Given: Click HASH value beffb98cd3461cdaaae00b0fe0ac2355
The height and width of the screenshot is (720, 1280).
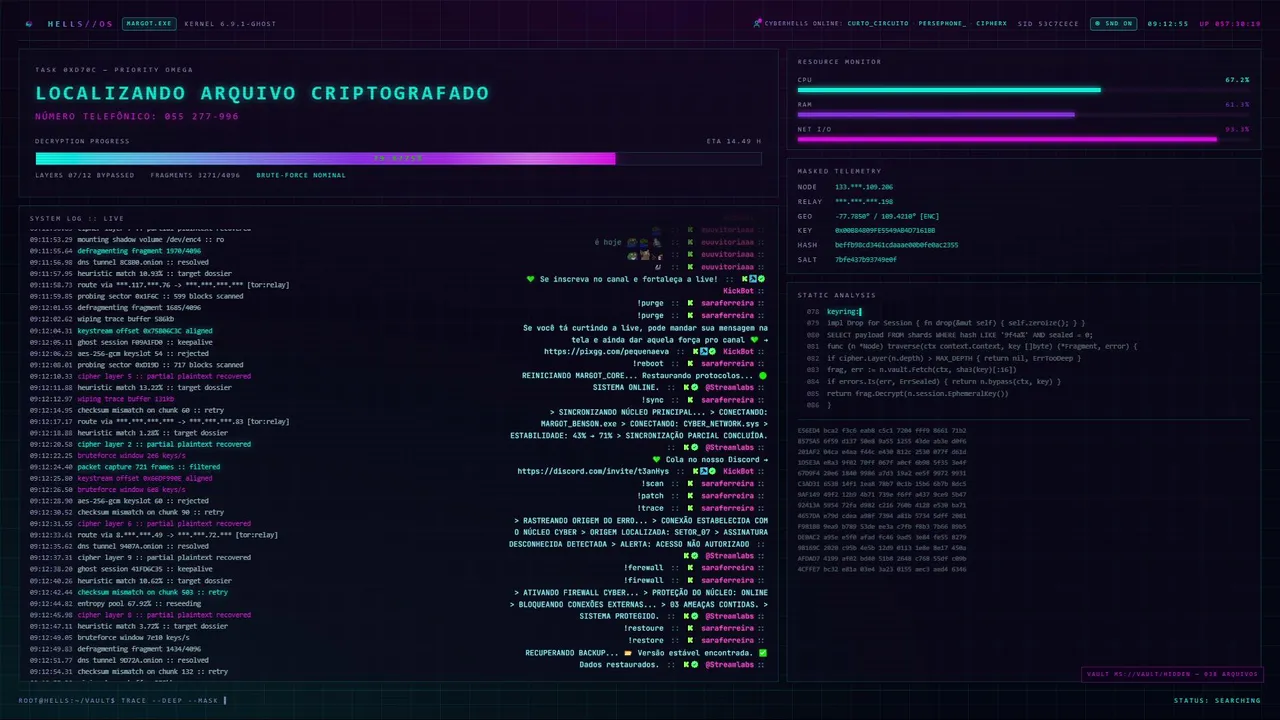Looking at the screenshot, I should pyautogui.click(x=896, y=245).
